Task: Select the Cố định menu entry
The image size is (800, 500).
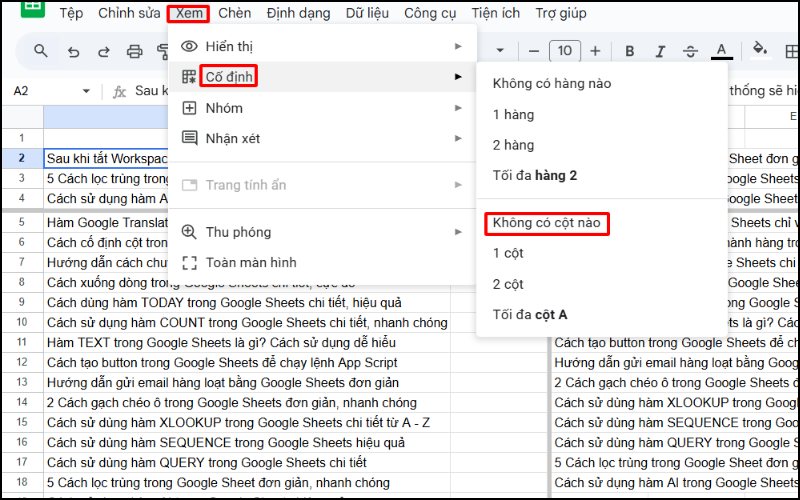Action: (x=322, y=77)
